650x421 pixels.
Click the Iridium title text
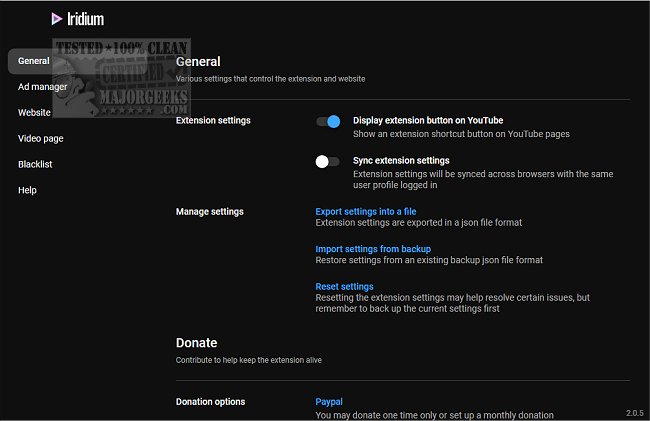click(85, 19)
